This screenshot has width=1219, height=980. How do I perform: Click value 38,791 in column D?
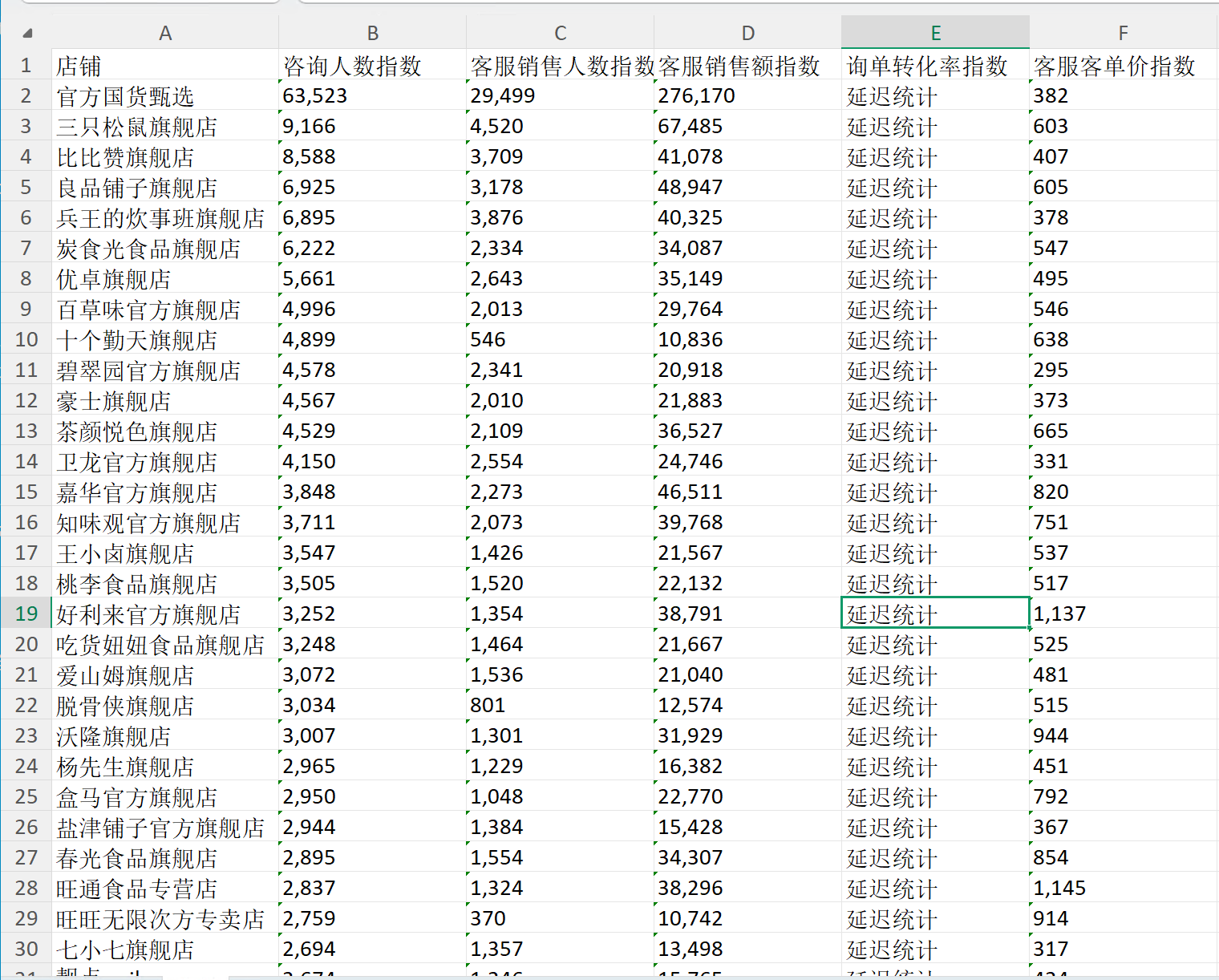[690, 614]
